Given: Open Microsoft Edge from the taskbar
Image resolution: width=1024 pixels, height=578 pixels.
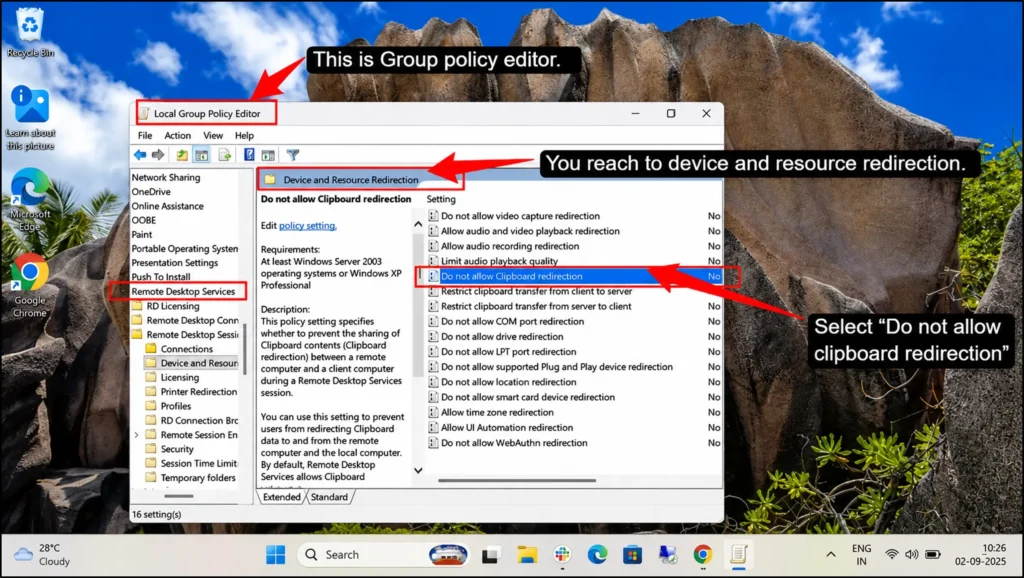Looking at the screenshot, I should tap(597, 554).
